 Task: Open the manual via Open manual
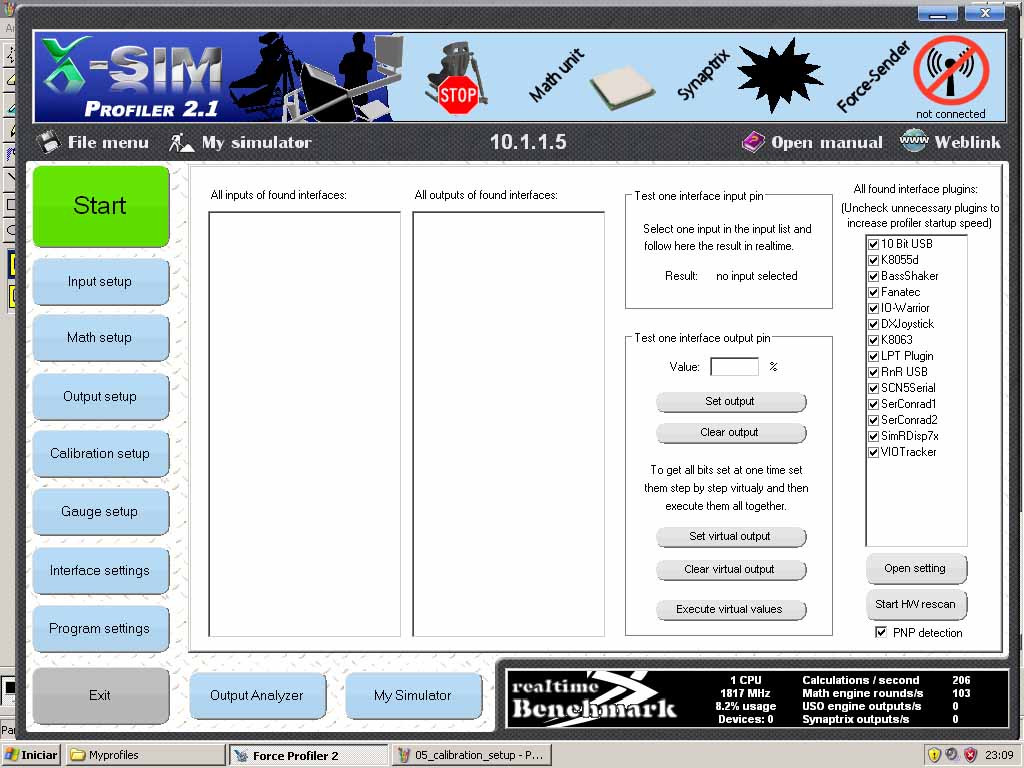click(812, 142)
